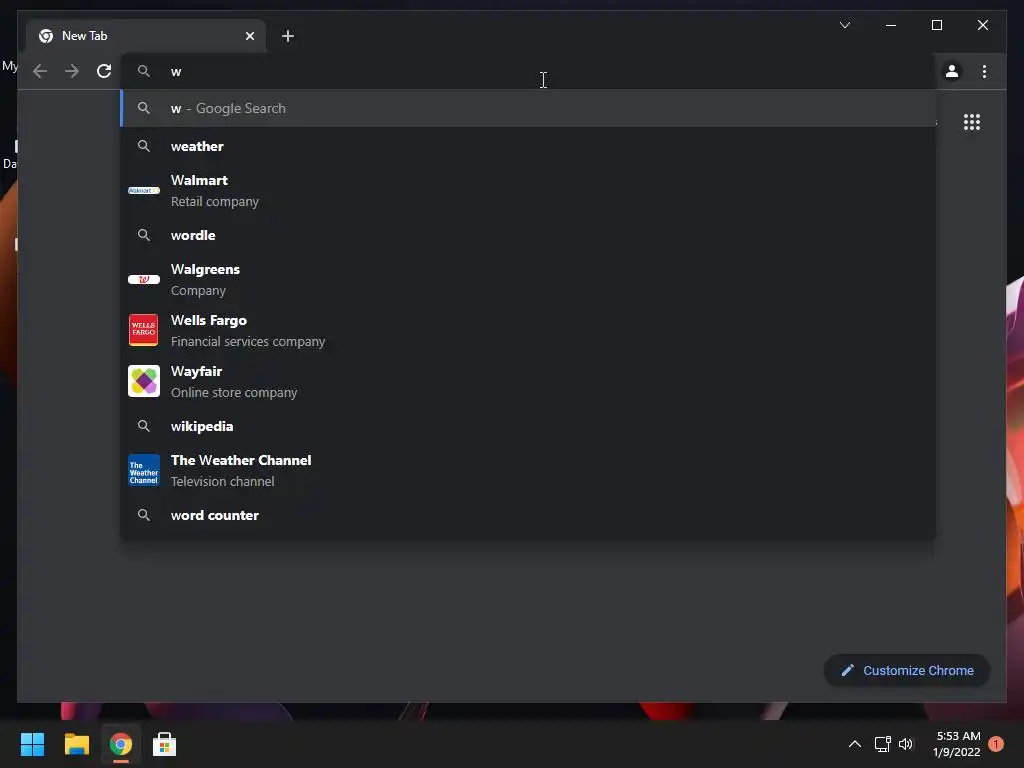
Task: Click magnifier icon beside 'weather'
Action: (144, 146)
